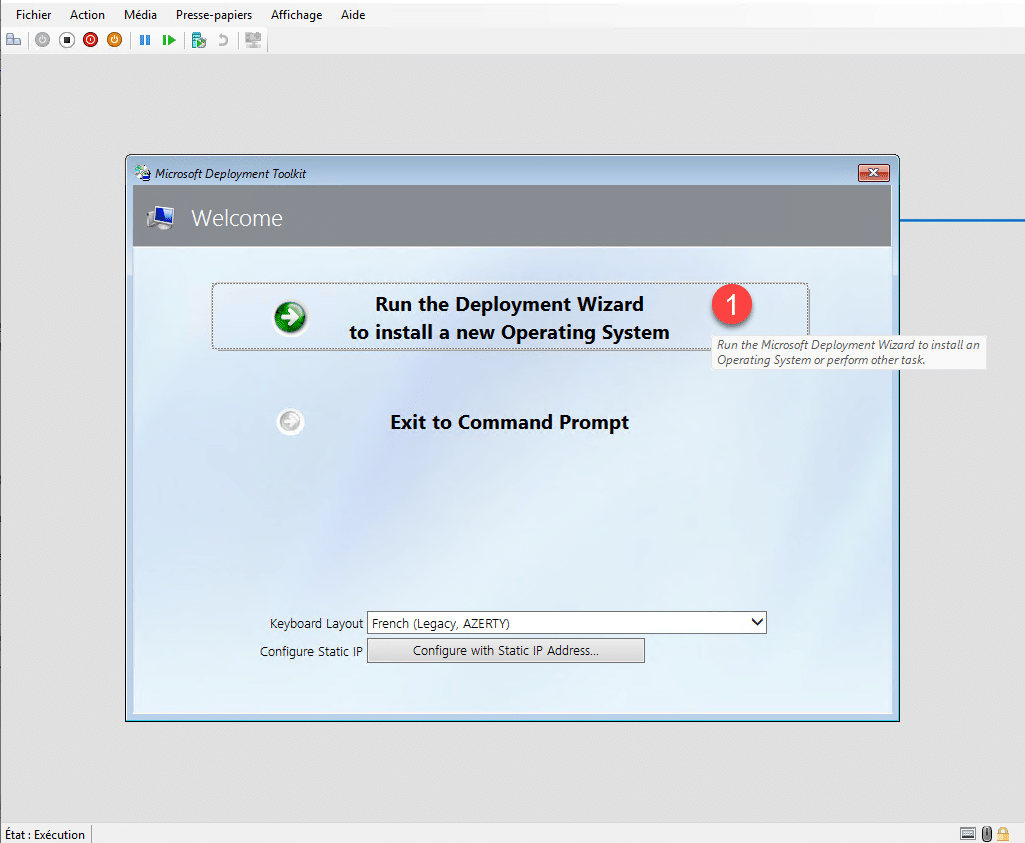The height and width of the screenshot is (843, 1025).
Task: Open the Fichier menu
Action: pos(34,15)
